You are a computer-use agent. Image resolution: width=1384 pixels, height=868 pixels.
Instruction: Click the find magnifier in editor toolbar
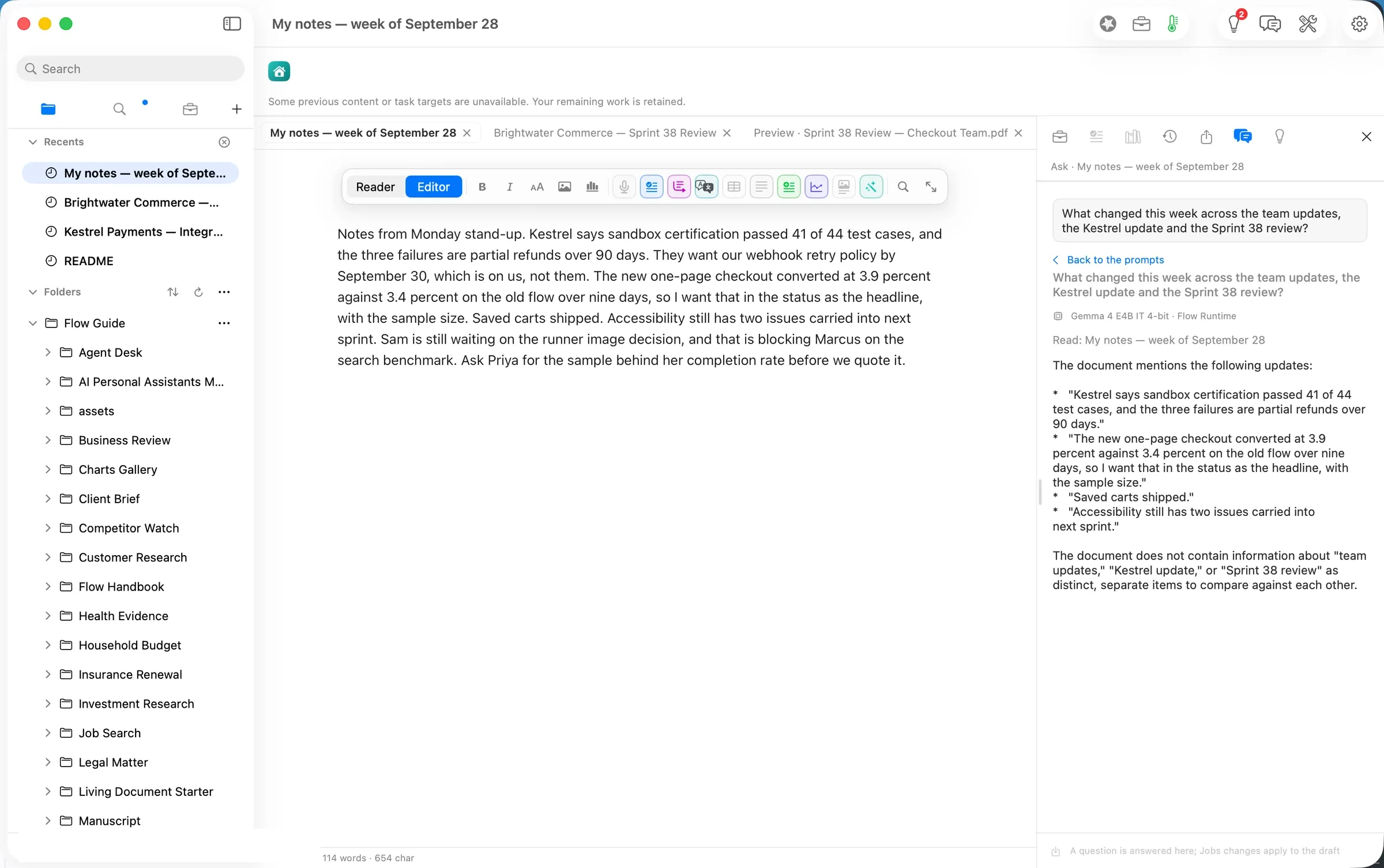[903, 187]
